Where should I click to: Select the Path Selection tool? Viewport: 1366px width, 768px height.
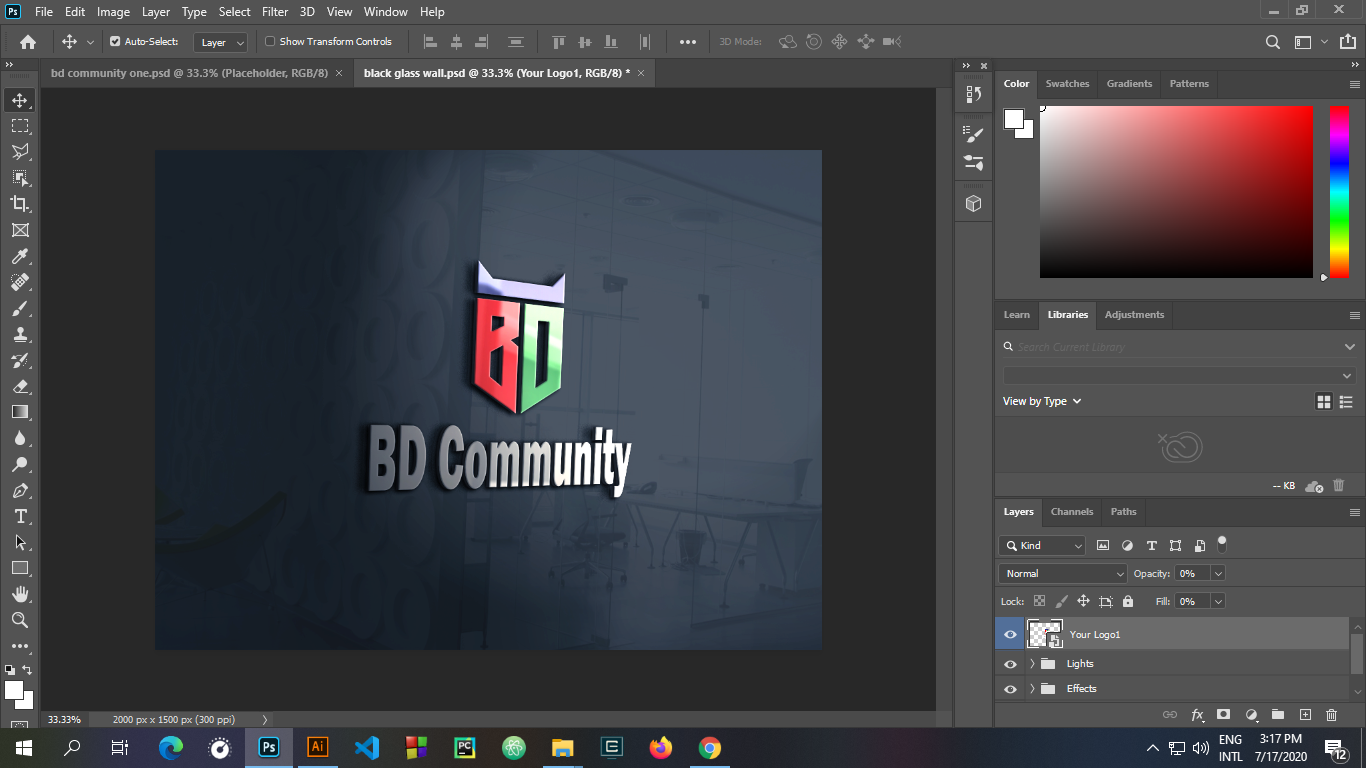(x=20, y=542)
